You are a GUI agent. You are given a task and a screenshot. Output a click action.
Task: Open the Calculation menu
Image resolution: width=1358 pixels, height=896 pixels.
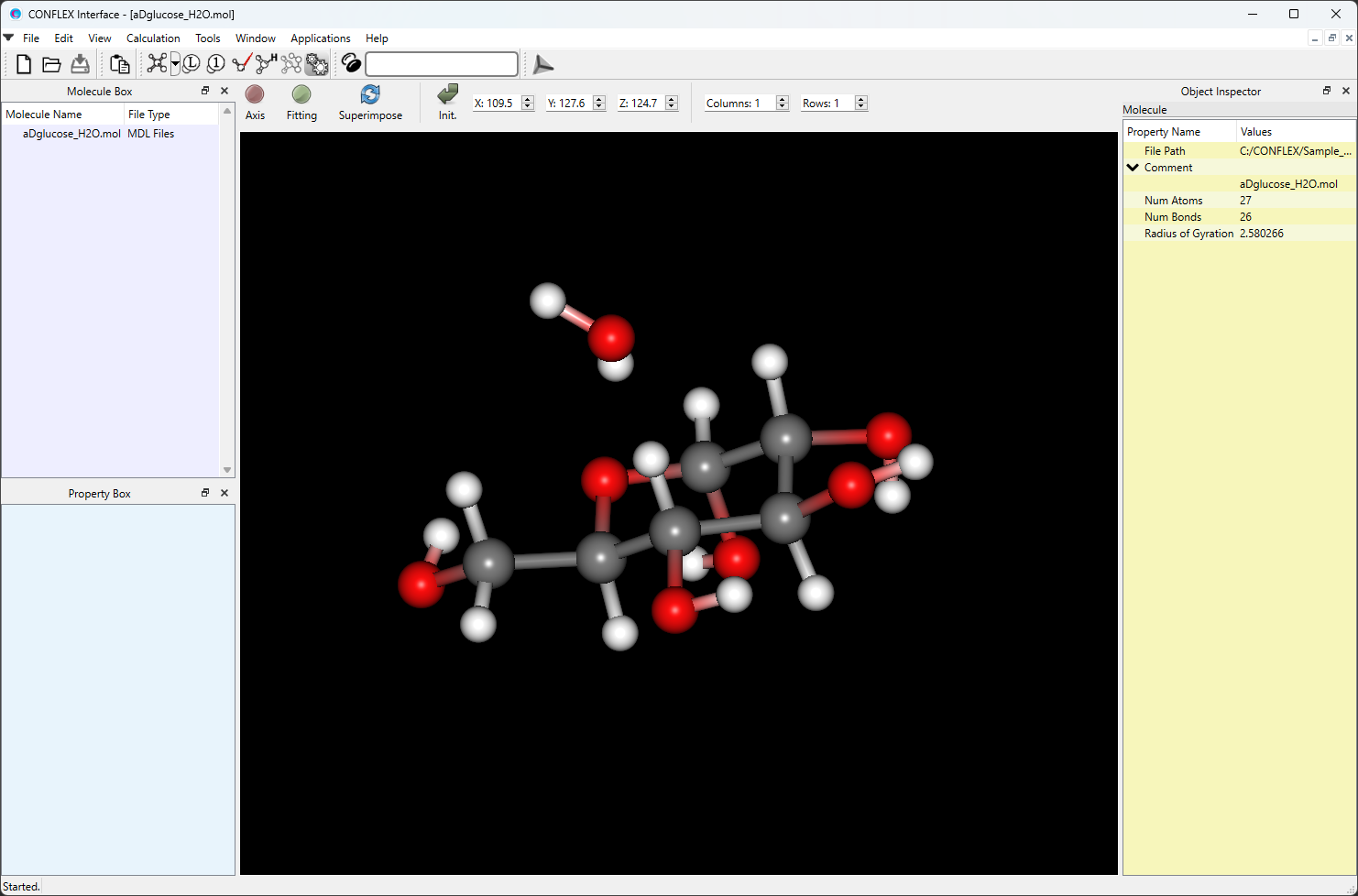(152, 38)
